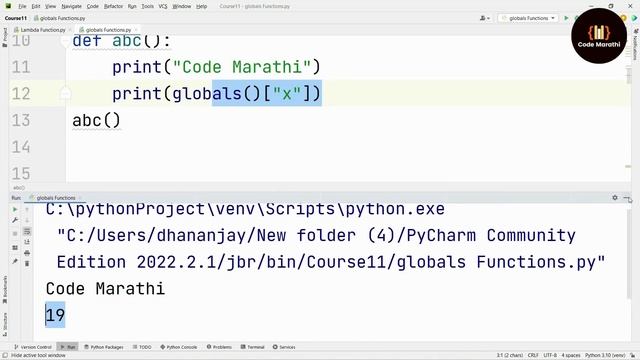The width and height of the screenshot is (640, 360).
Task: Click the JetBrains toolbox icon at toolbar end
Action: [x=635, y=18]
